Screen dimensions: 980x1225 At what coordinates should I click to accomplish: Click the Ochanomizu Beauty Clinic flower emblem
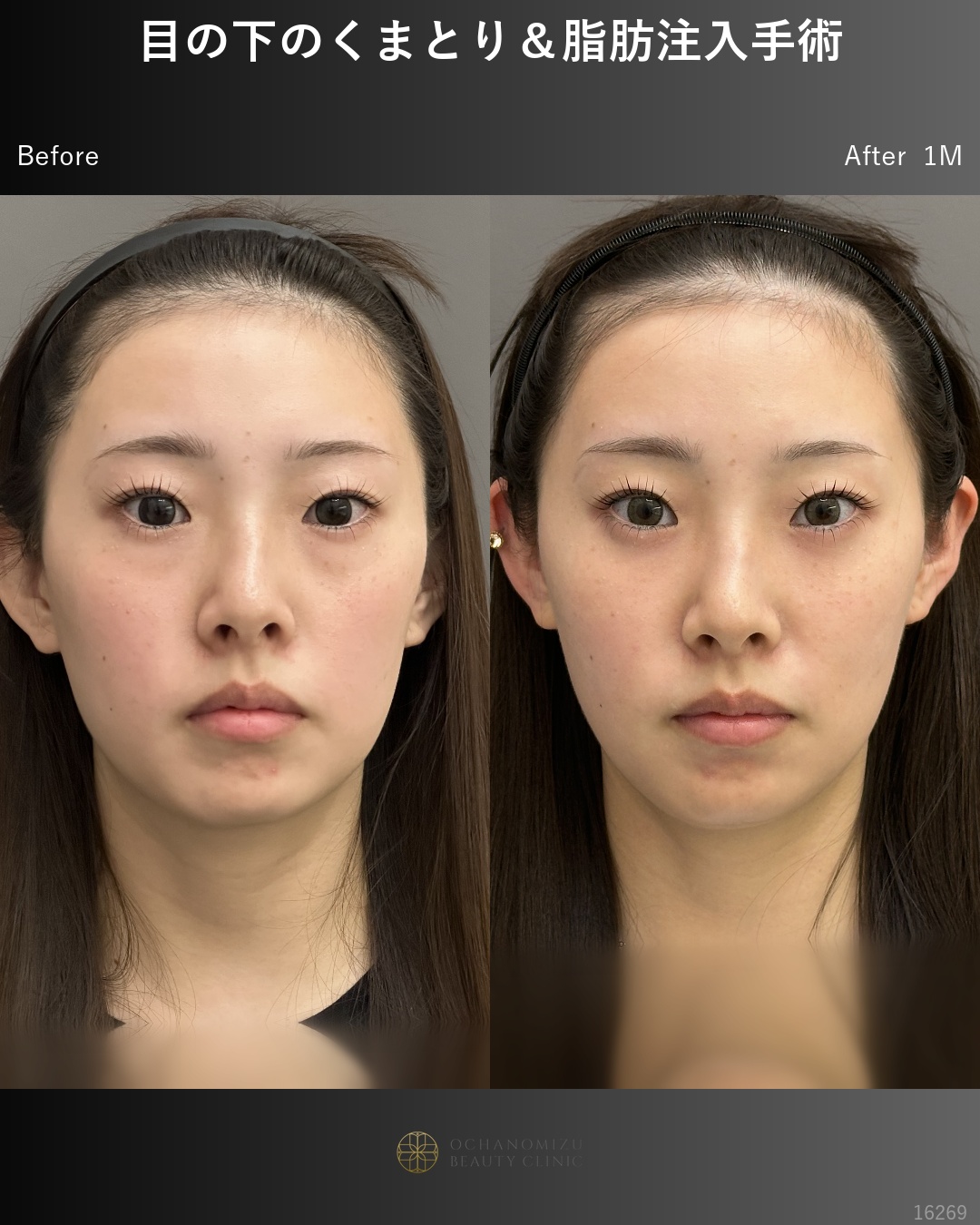(417, 1152)
